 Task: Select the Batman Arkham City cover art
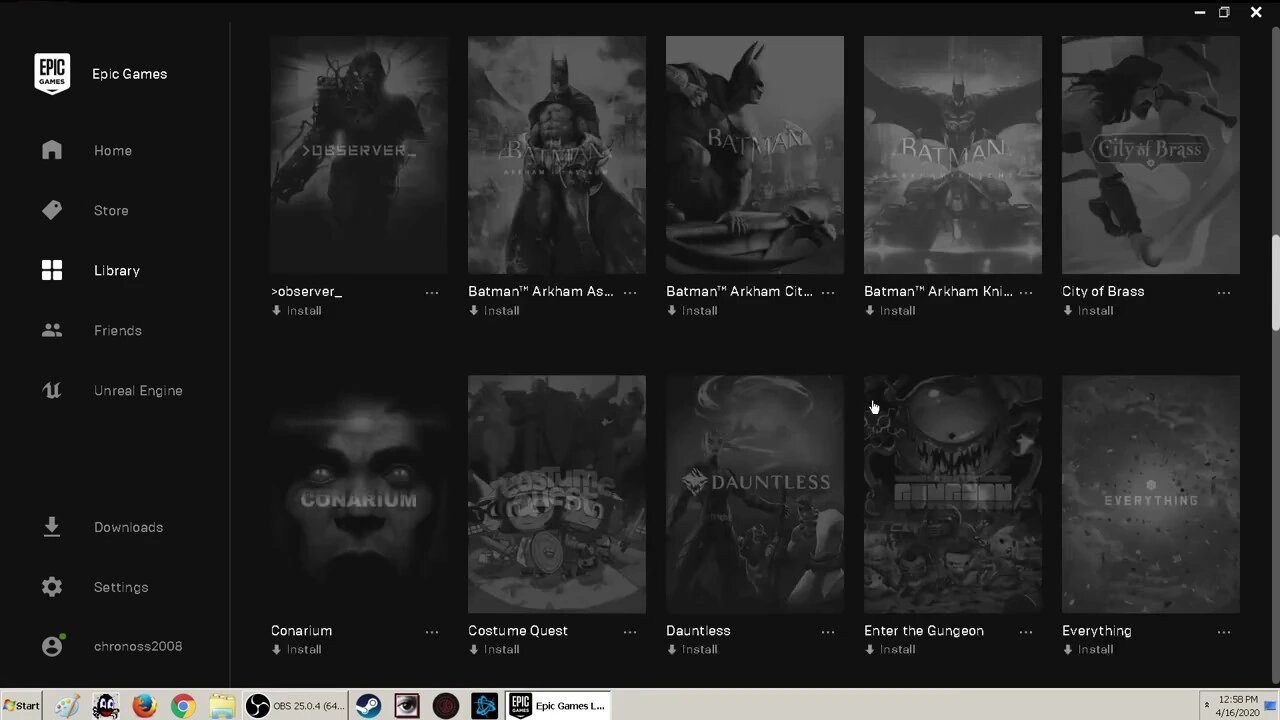tap(755, 155)
